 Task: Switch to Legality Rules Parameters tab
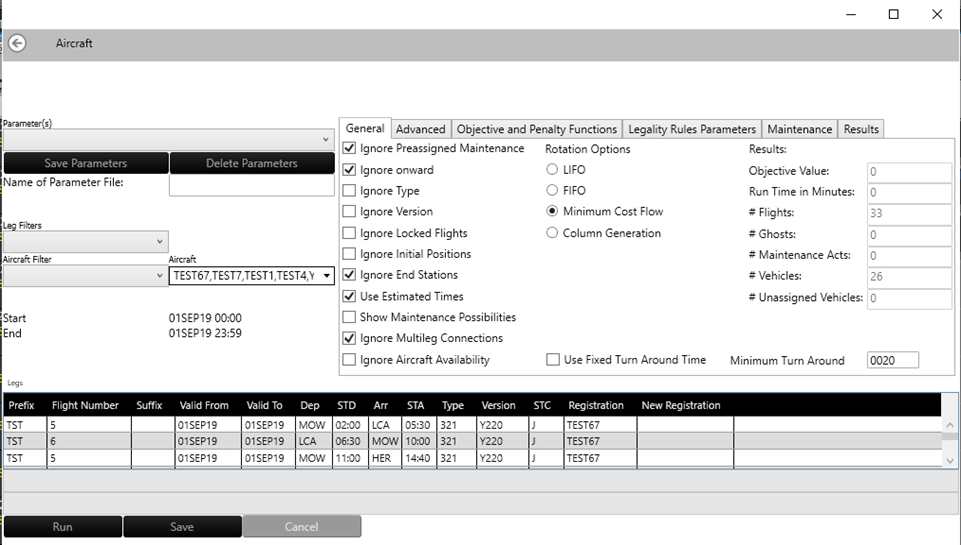[x=692, y=129]
